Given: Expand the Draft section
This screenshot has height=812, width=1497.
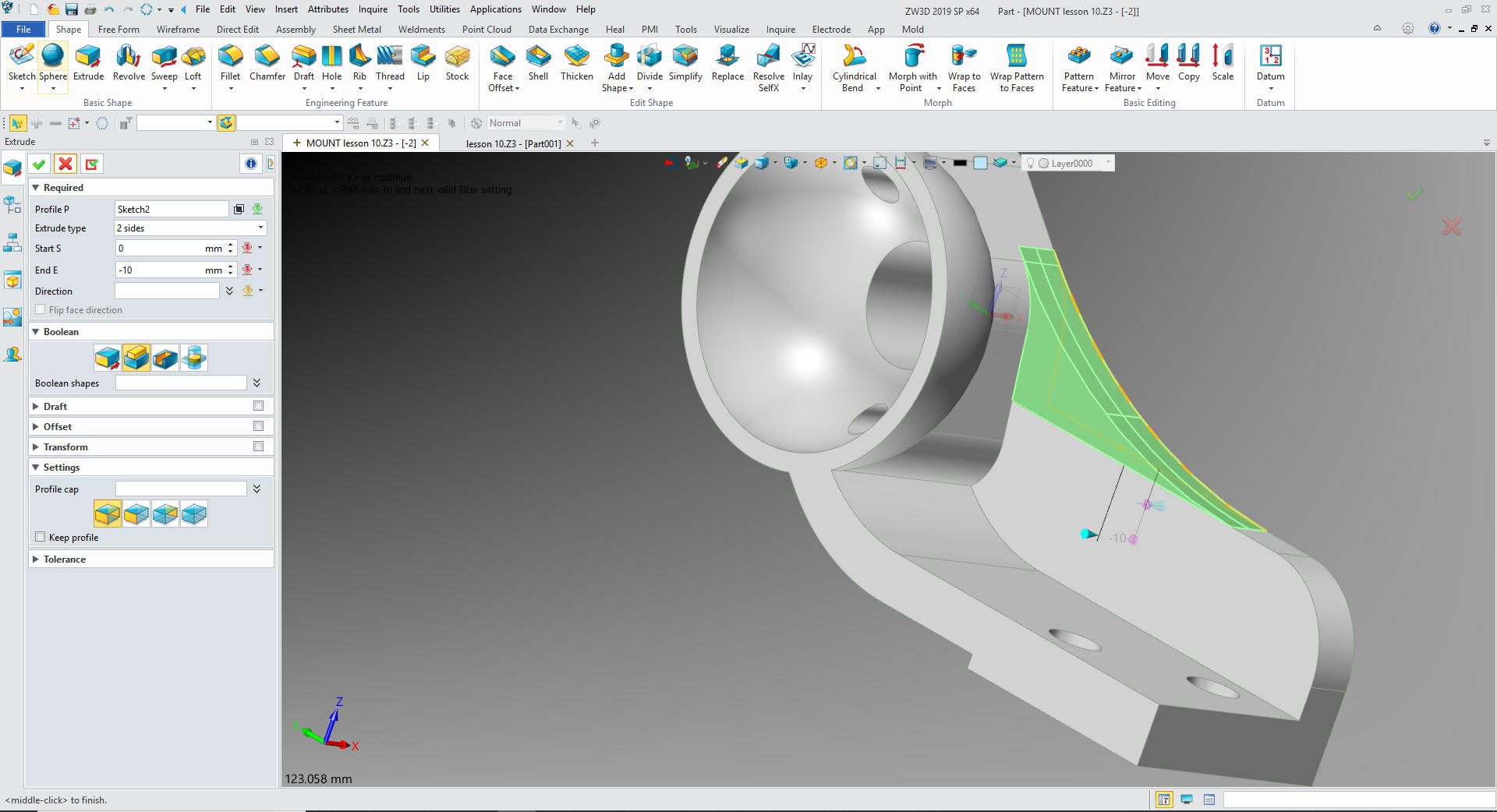Looking at the screenshot, I should click(x=35, y=407).
